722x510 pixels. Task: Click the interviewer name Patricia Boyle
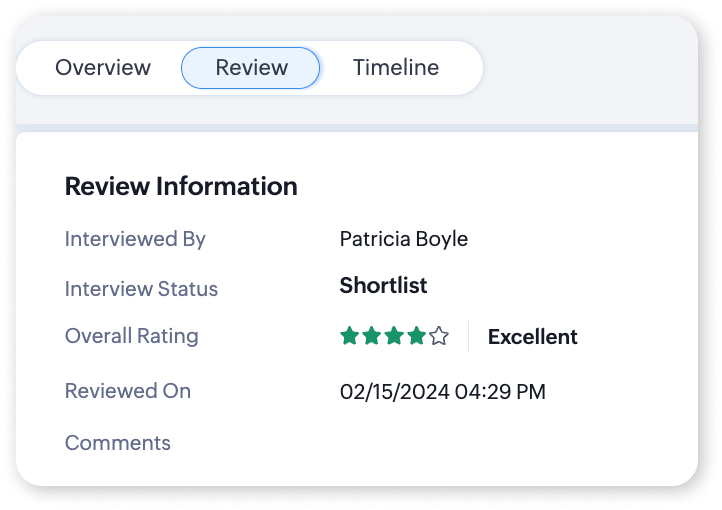[404, 239]
